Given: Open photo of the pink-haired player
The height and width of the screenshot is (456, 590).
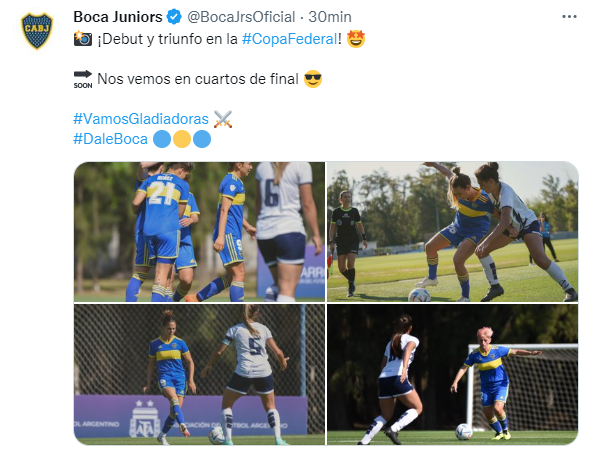Looking at the screenshot, I should pyautogui.click(x=453, y=375).
